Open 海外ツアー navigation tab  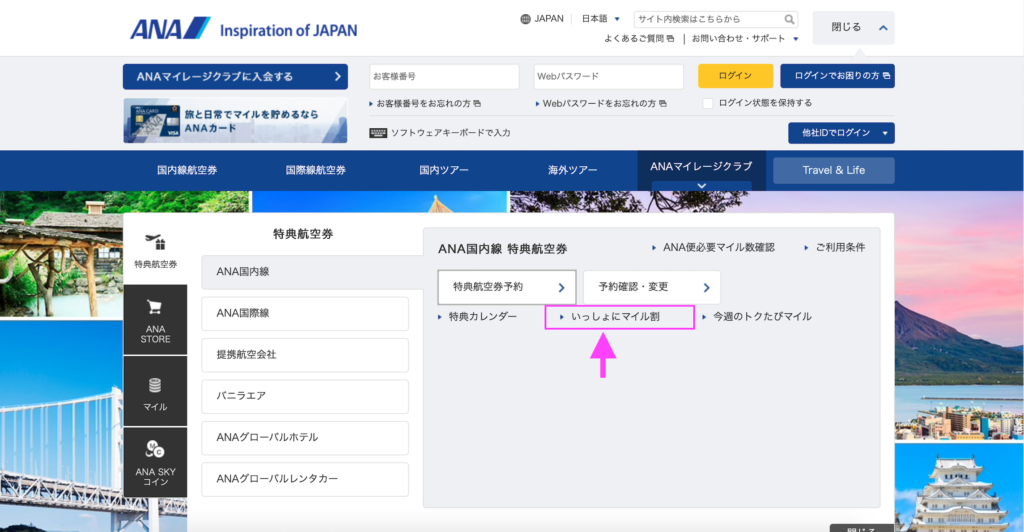pyautogui.click(x=573, y=170)
